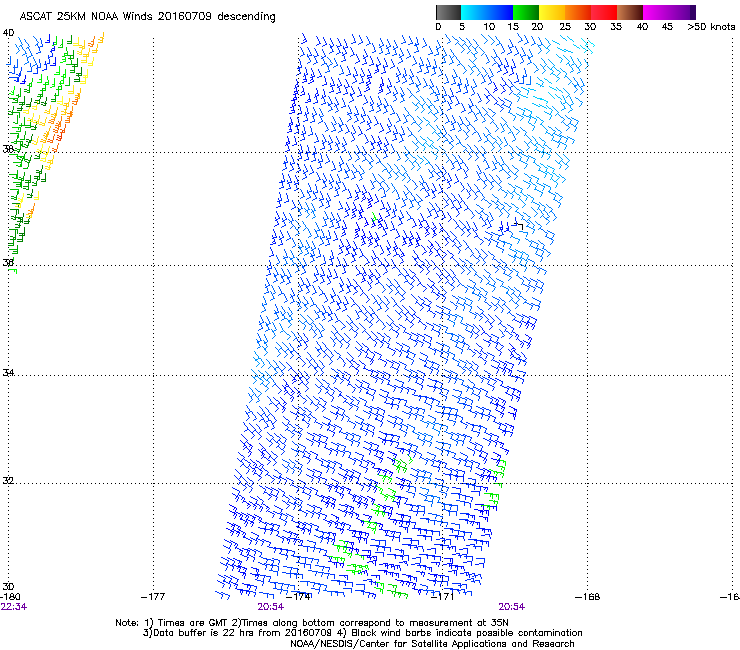Click the -177 longitude label

click(x=153, y=597)
